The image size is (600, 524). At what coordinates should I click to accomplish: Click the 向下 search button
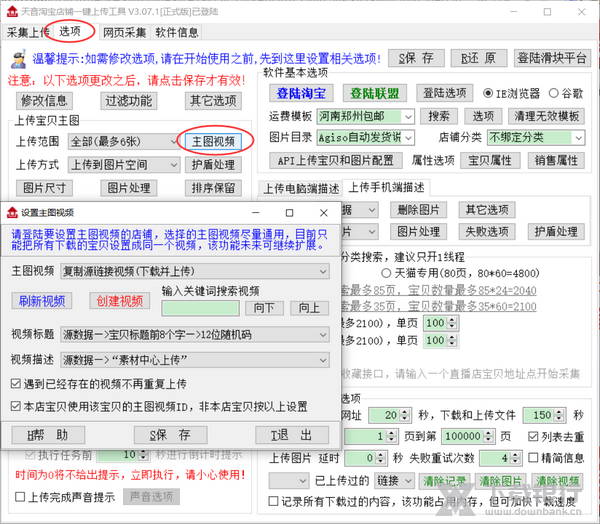coord(264,308)
